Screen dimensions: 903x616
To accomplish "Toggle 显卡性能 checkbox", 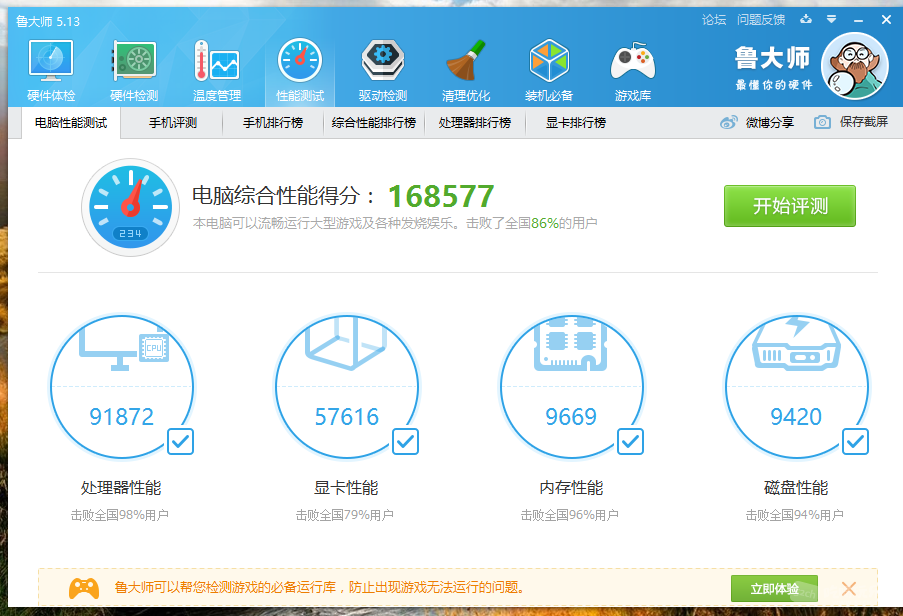I will pyautogui.click(x=405, y=442).
